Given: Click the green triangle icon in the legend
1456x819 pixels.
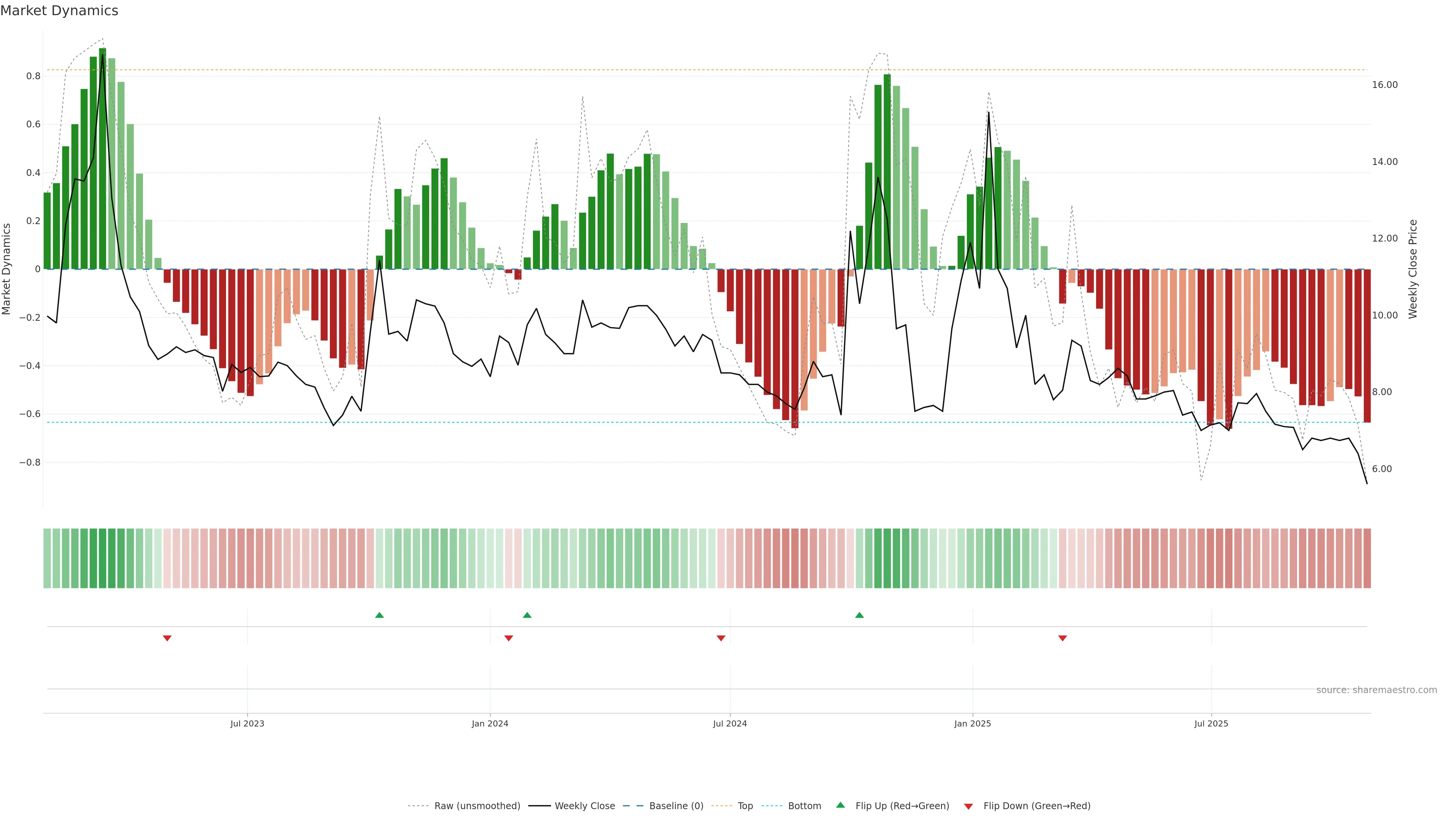Looking at the screenshot, I should pos(841,805).
